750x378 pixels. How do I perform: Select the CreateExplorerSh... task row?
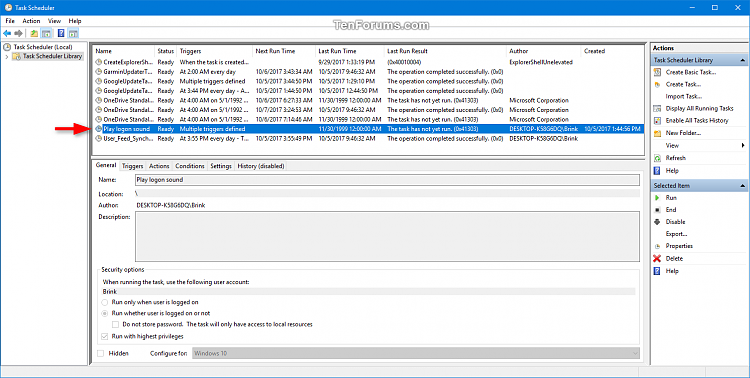pyautogui.click(x=368, y=62)
